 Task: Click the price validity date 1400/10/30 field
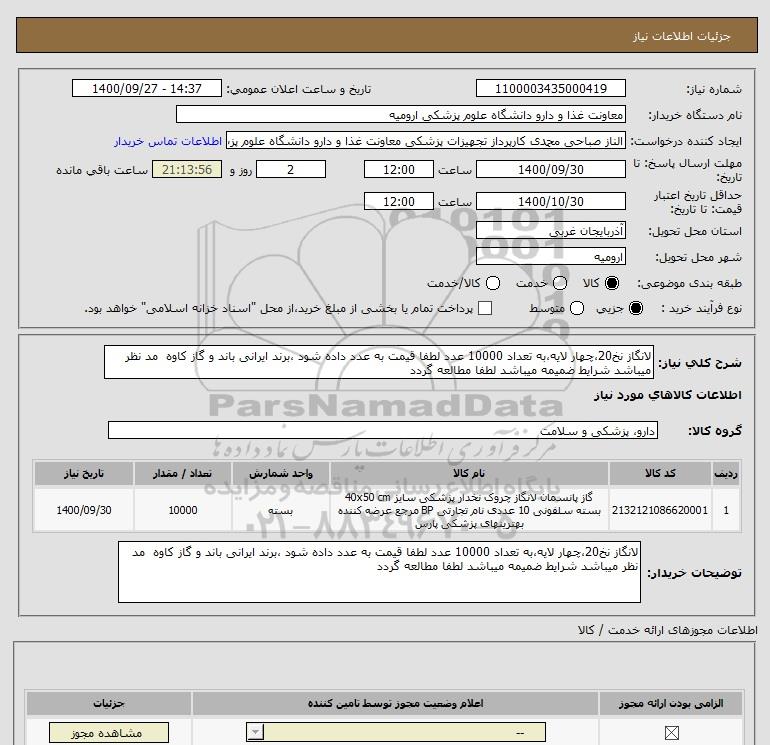pos(551,201)
